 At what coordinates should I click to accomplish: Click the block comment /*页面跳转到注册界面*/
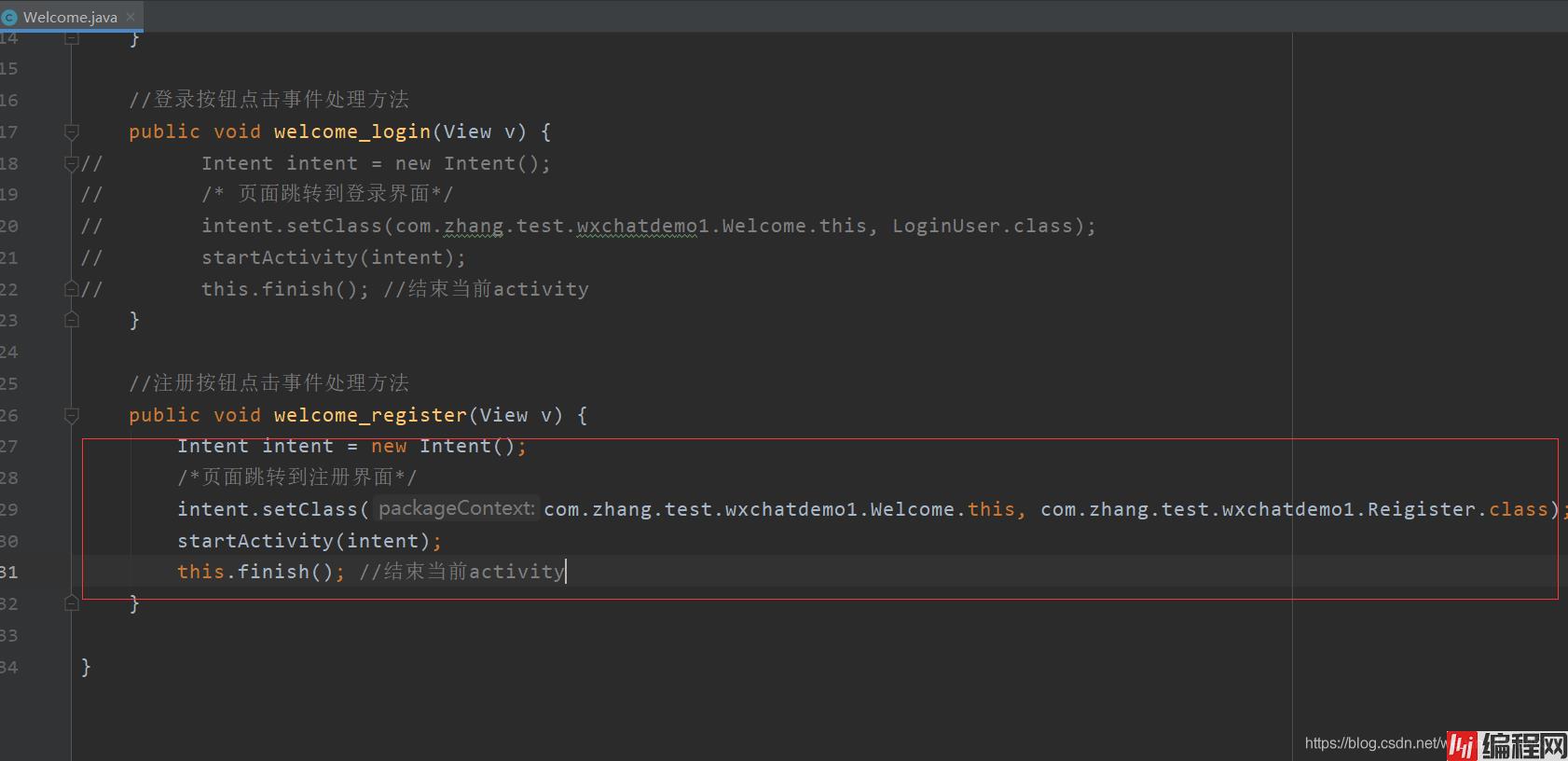pyautogui.click(x=297, y=477)
